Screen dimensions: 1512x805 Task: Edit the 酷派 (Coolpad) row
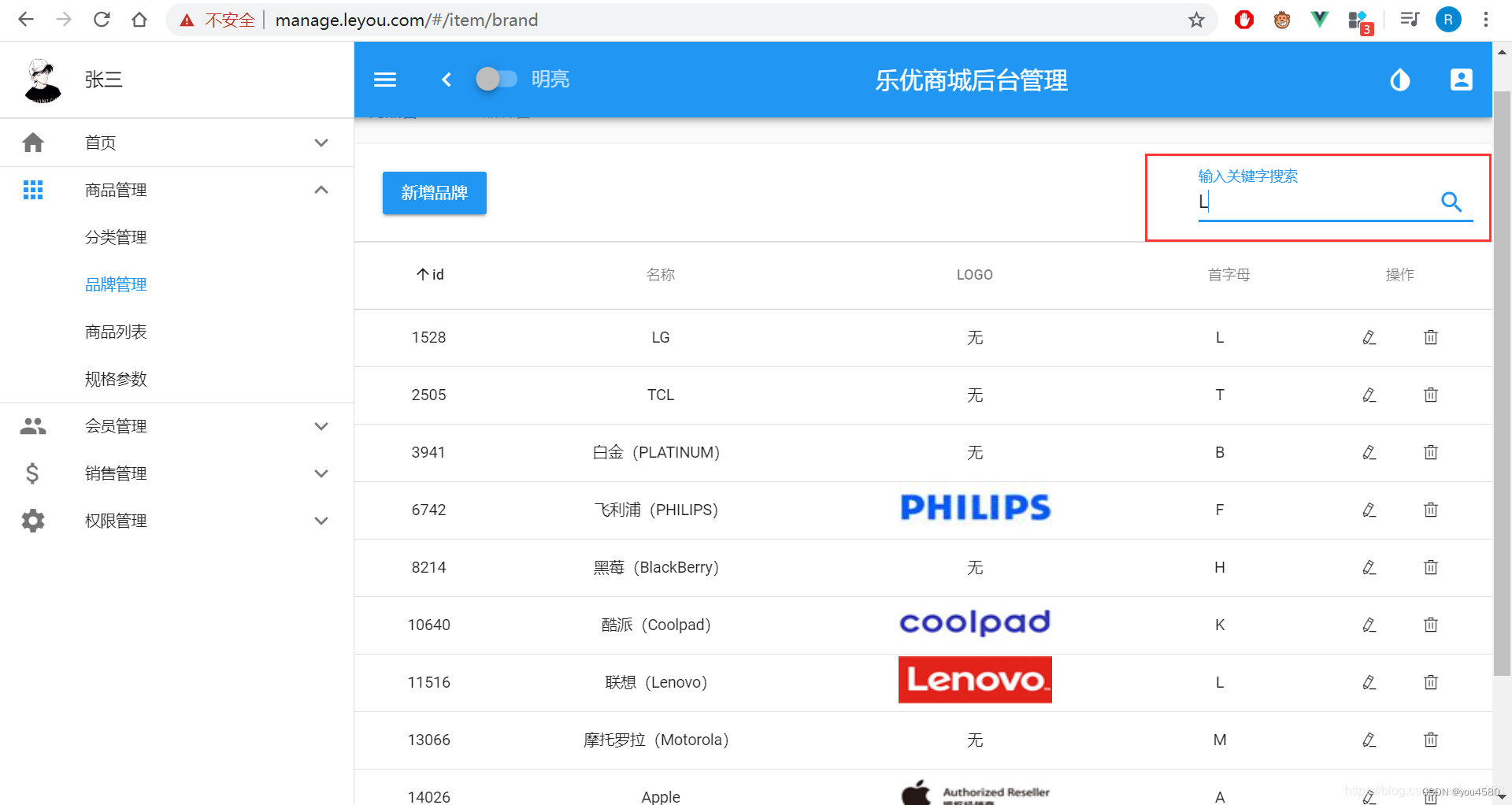pos(1369,625)
